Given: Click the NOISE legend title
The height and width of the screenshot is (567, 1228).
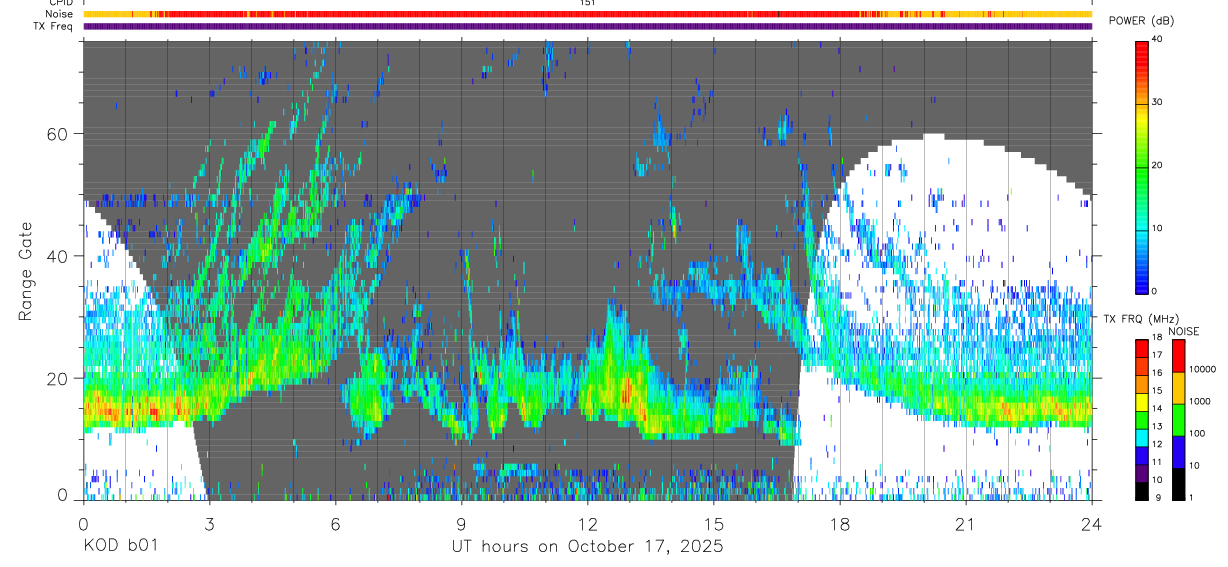Looking at the screenshot, I should (1184, 331).
